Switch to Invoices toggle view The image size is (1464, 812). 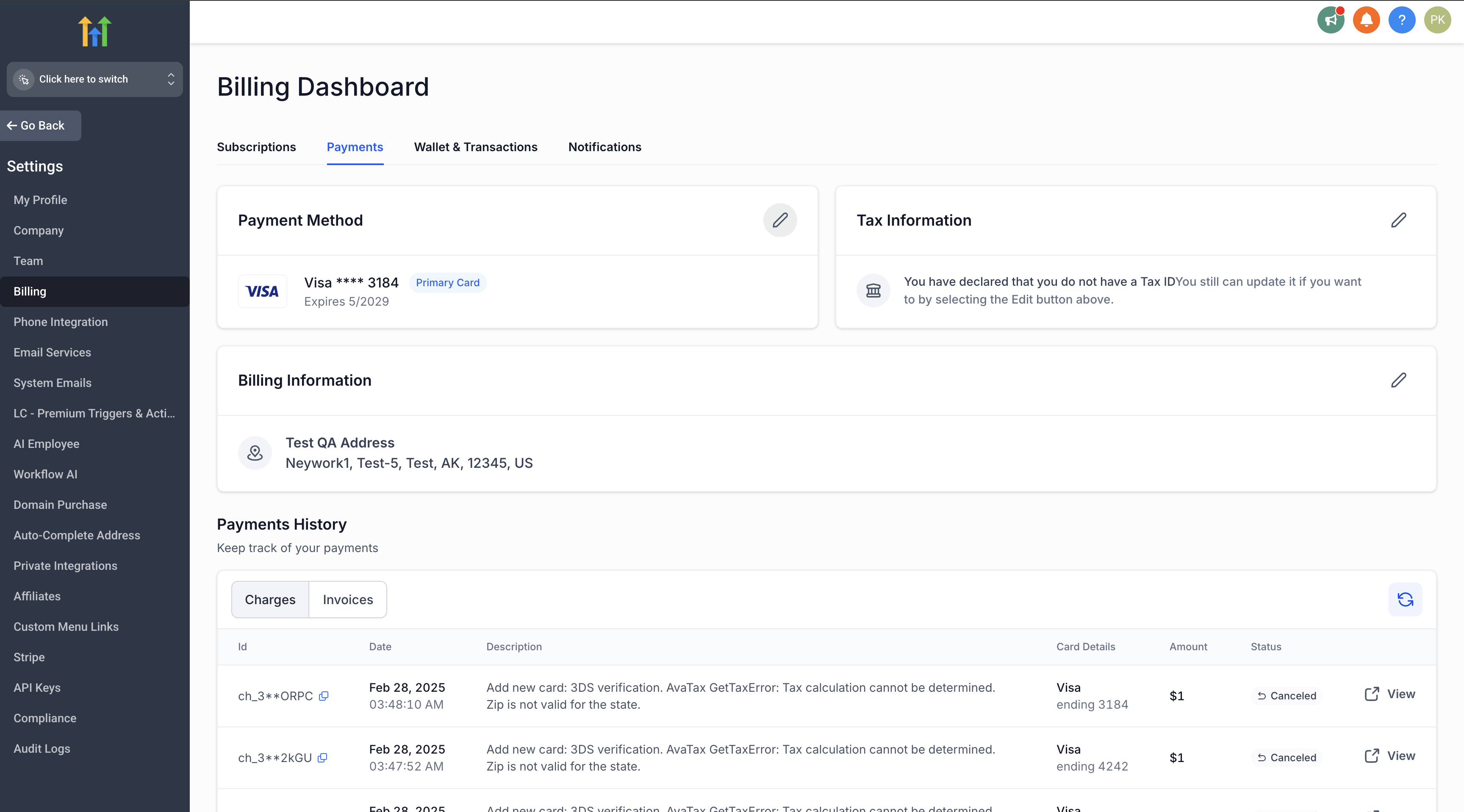(348, 599)
